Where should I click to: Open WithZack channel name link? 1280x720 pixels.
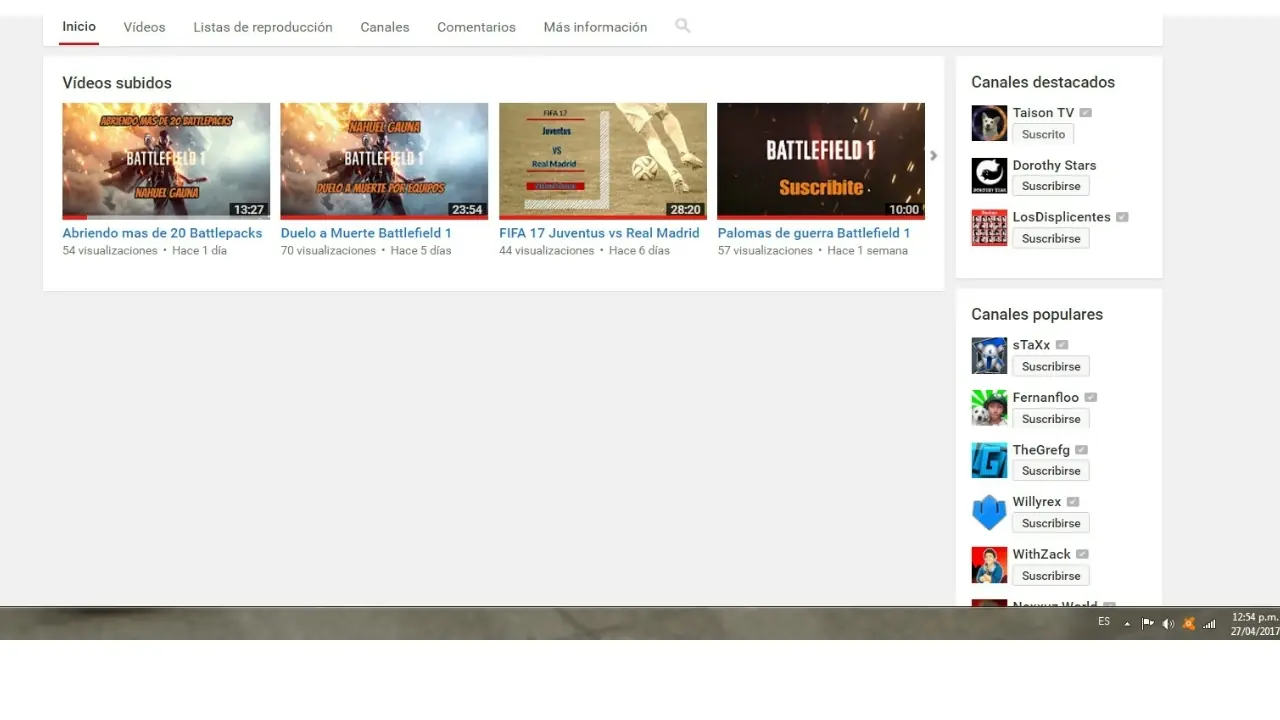tap(1041, 554)
